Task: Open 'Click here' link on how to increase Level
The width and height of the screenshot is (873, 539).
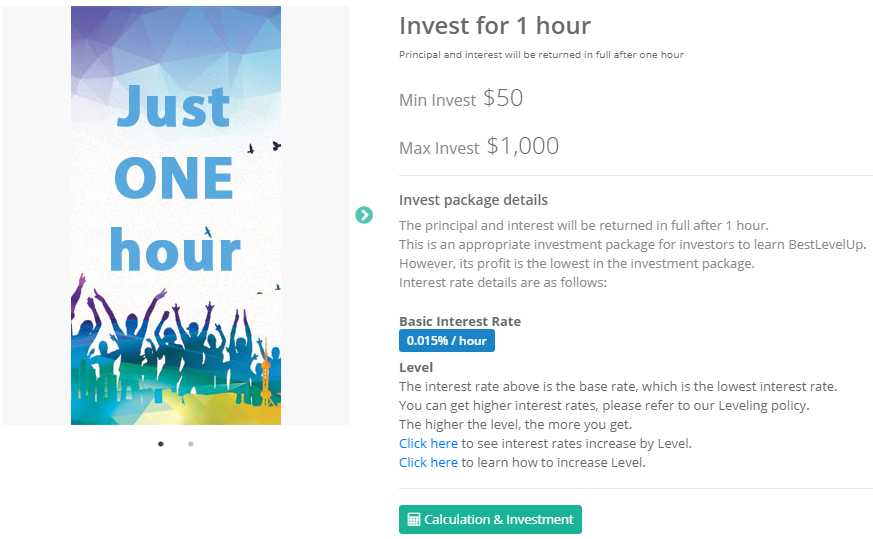Action: point(428,462)
